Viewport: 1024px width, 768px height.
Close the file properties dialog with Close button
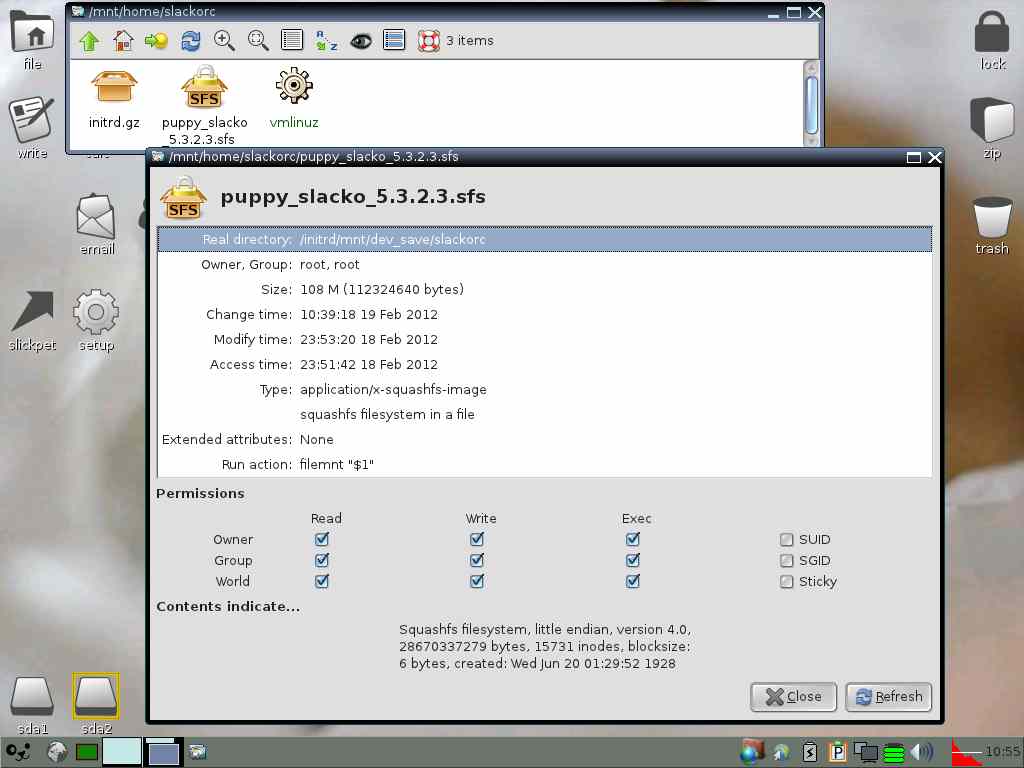coord(793,697)
